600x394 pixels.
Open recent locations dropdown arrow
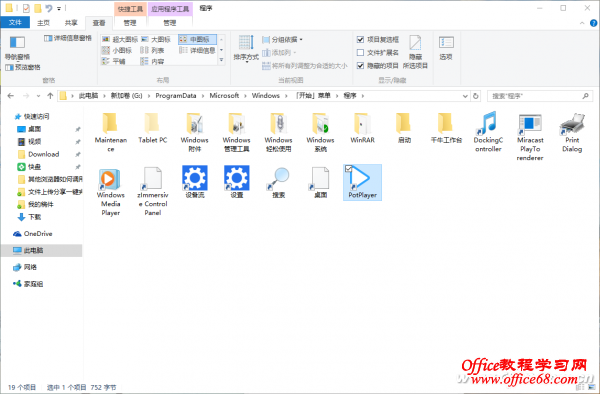coord(38,96)
